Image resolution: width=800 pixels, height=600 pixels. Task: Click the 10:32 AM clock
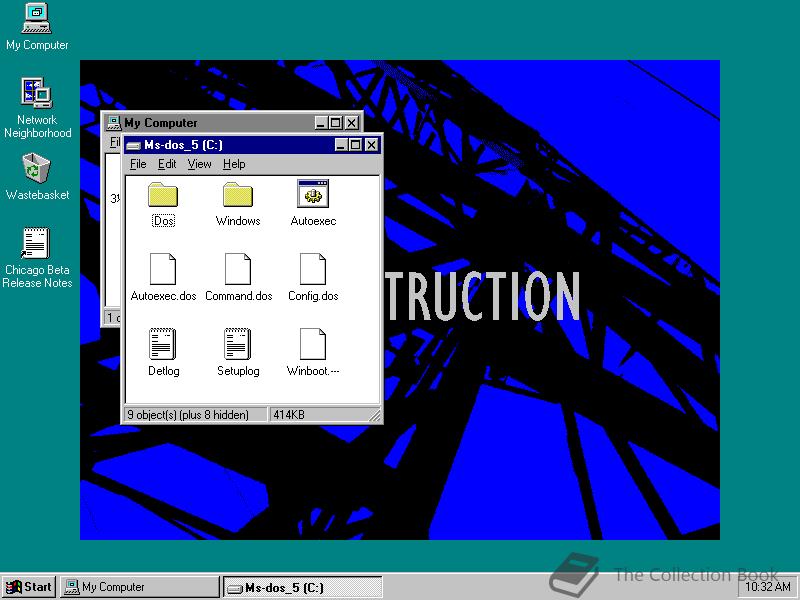767,587
